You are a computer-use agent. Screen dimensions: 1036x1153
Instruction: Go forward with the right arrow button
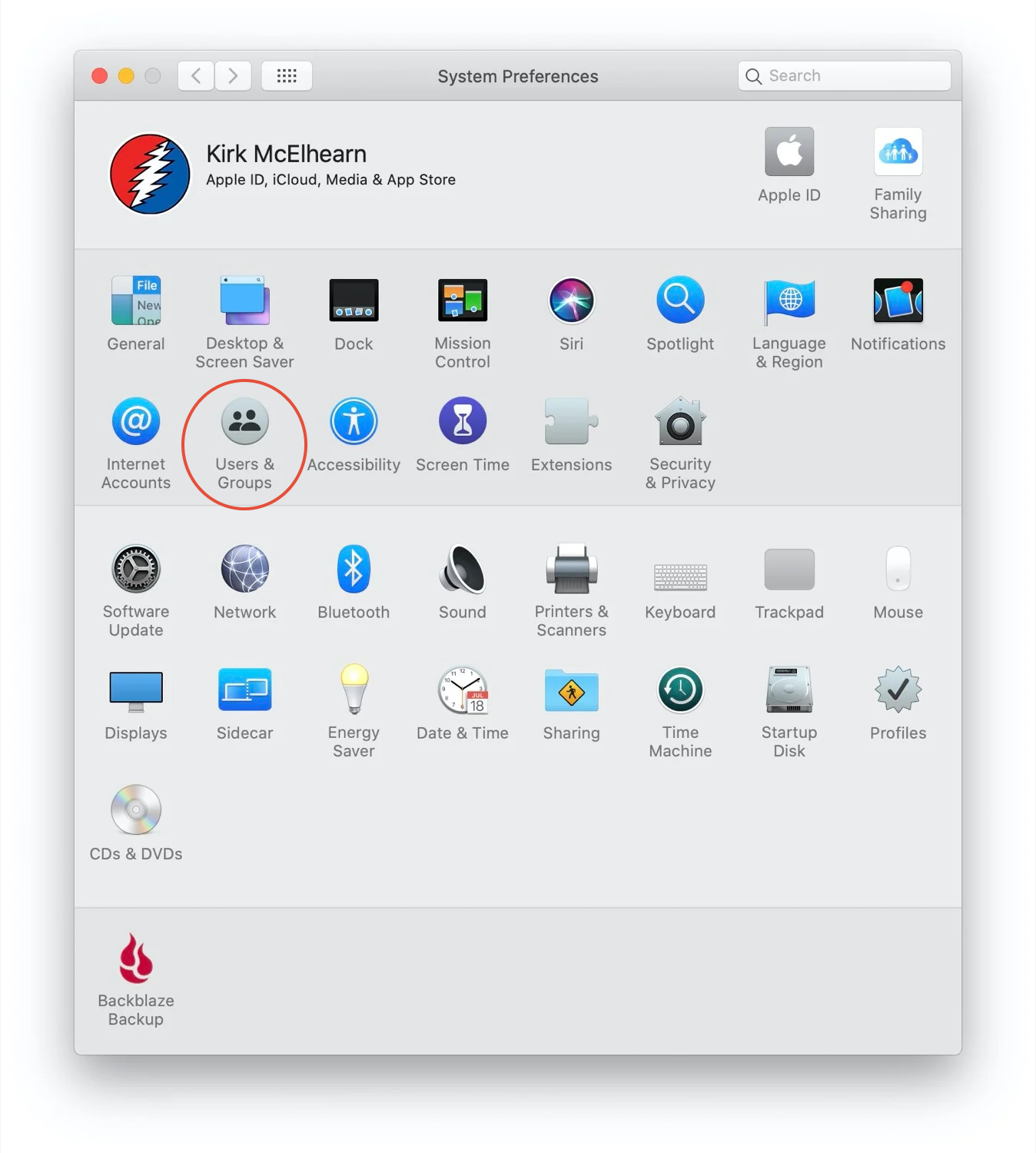click(x=233, y=75)
